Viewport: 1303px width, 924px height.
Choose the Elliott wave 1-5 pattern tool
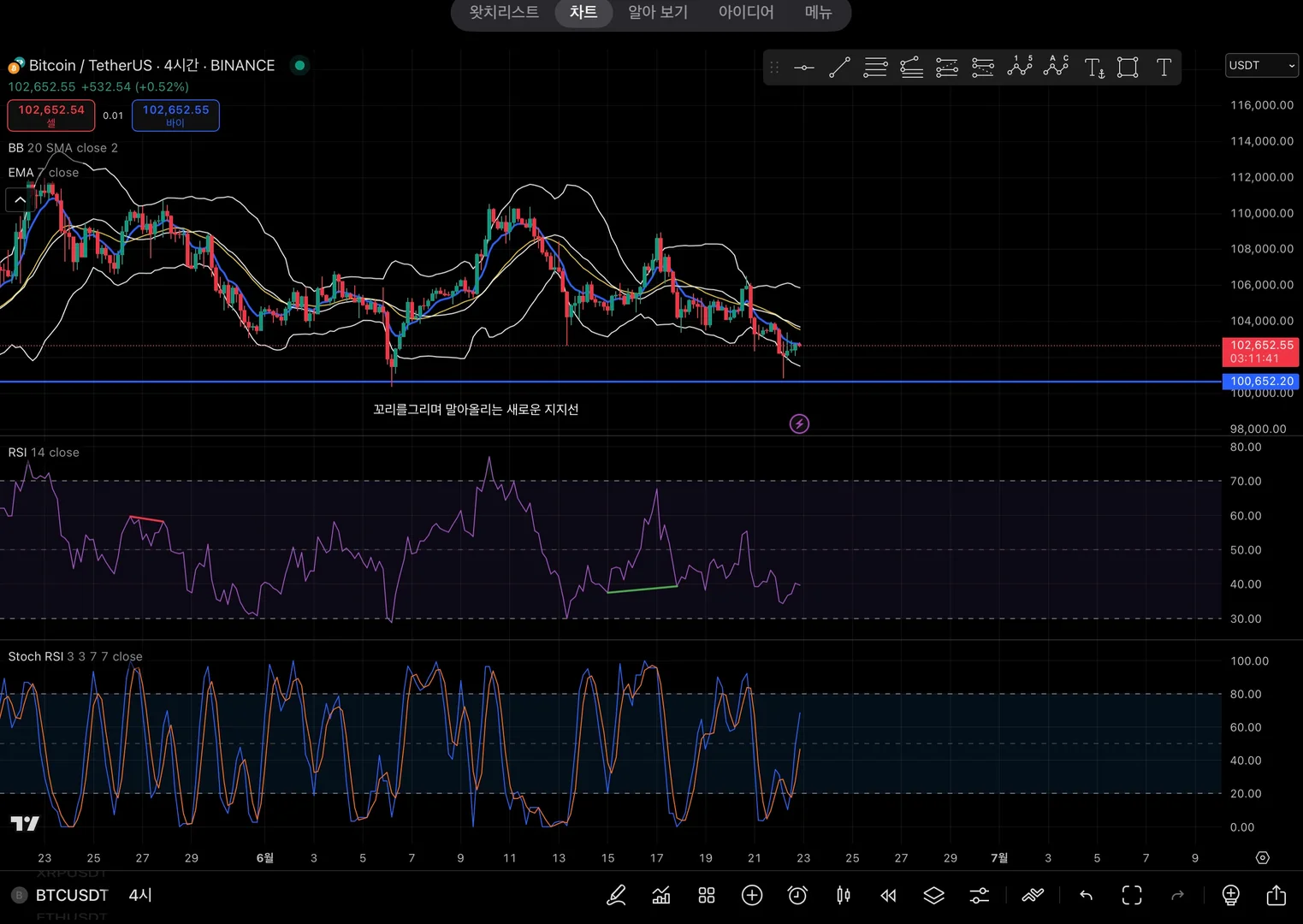tap(1019, 67)
